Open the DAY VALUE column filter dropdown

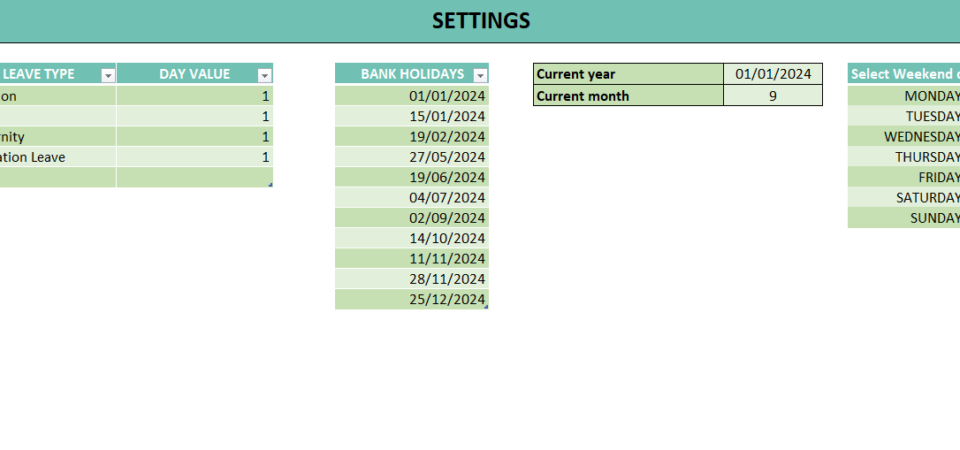coord(264,75)
